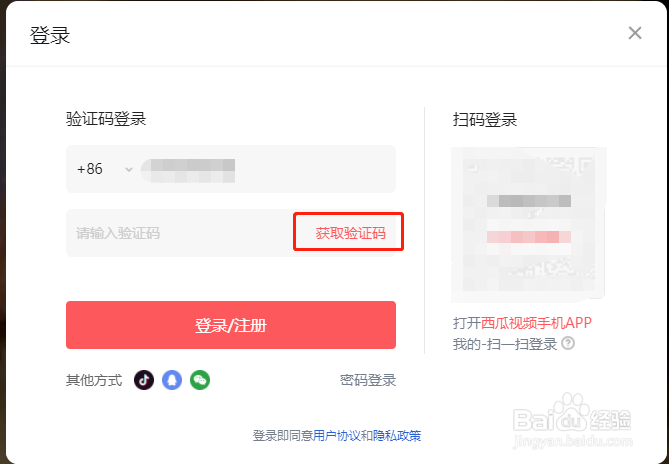This screenshot has height=464, width=669.
Task: Click the 其他方式 label
Action: (x=94, y=380)
